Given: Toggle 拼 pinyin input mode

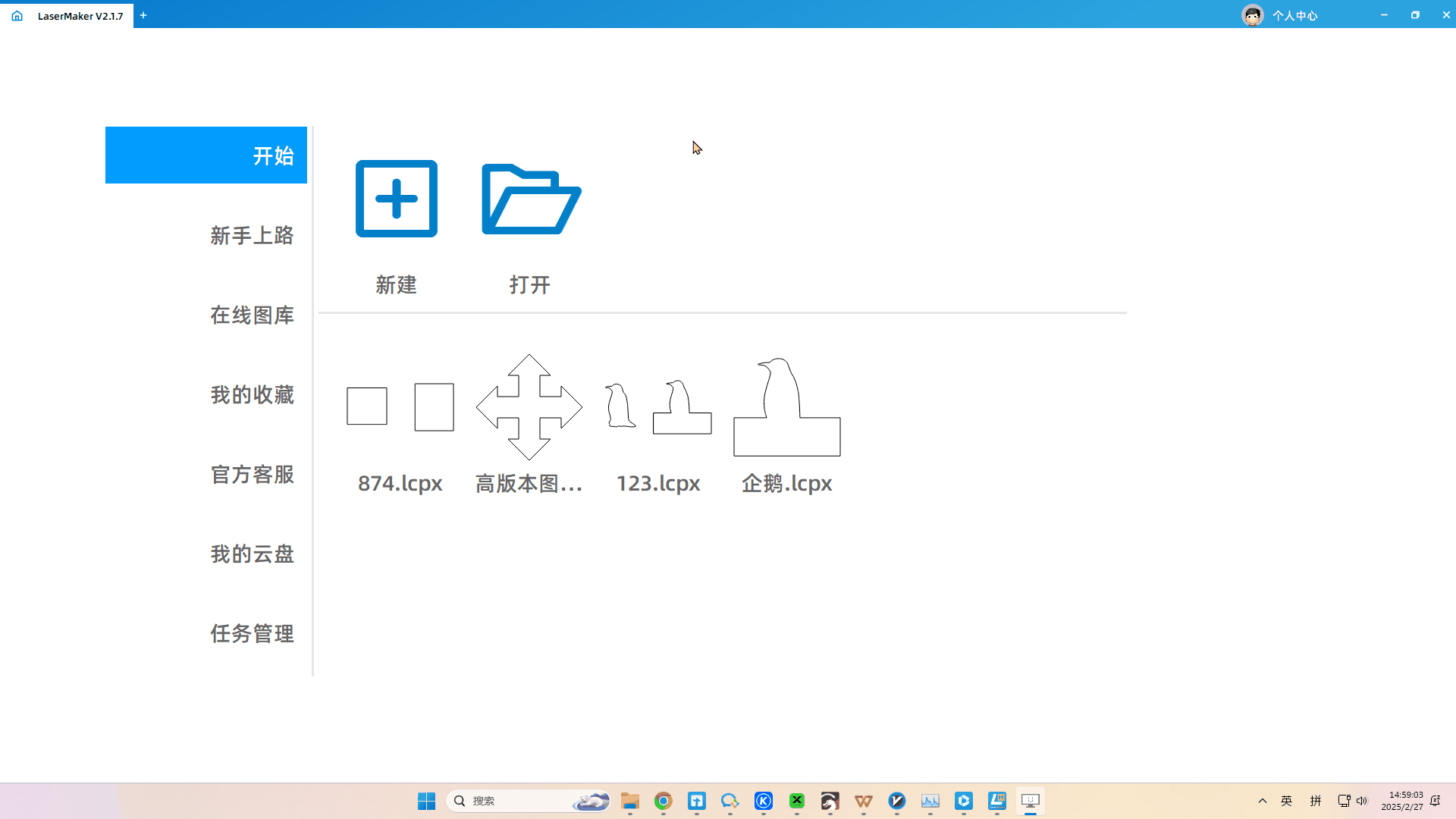Looking at the screenshot, I should point(1316,801).
